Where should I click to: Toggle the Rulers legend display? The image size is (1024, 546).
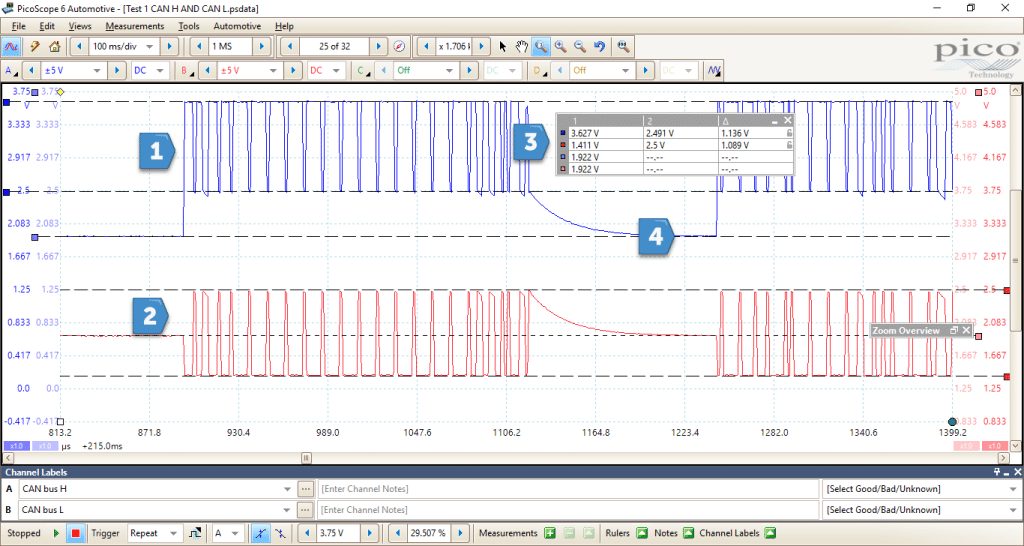click(642, 533)
